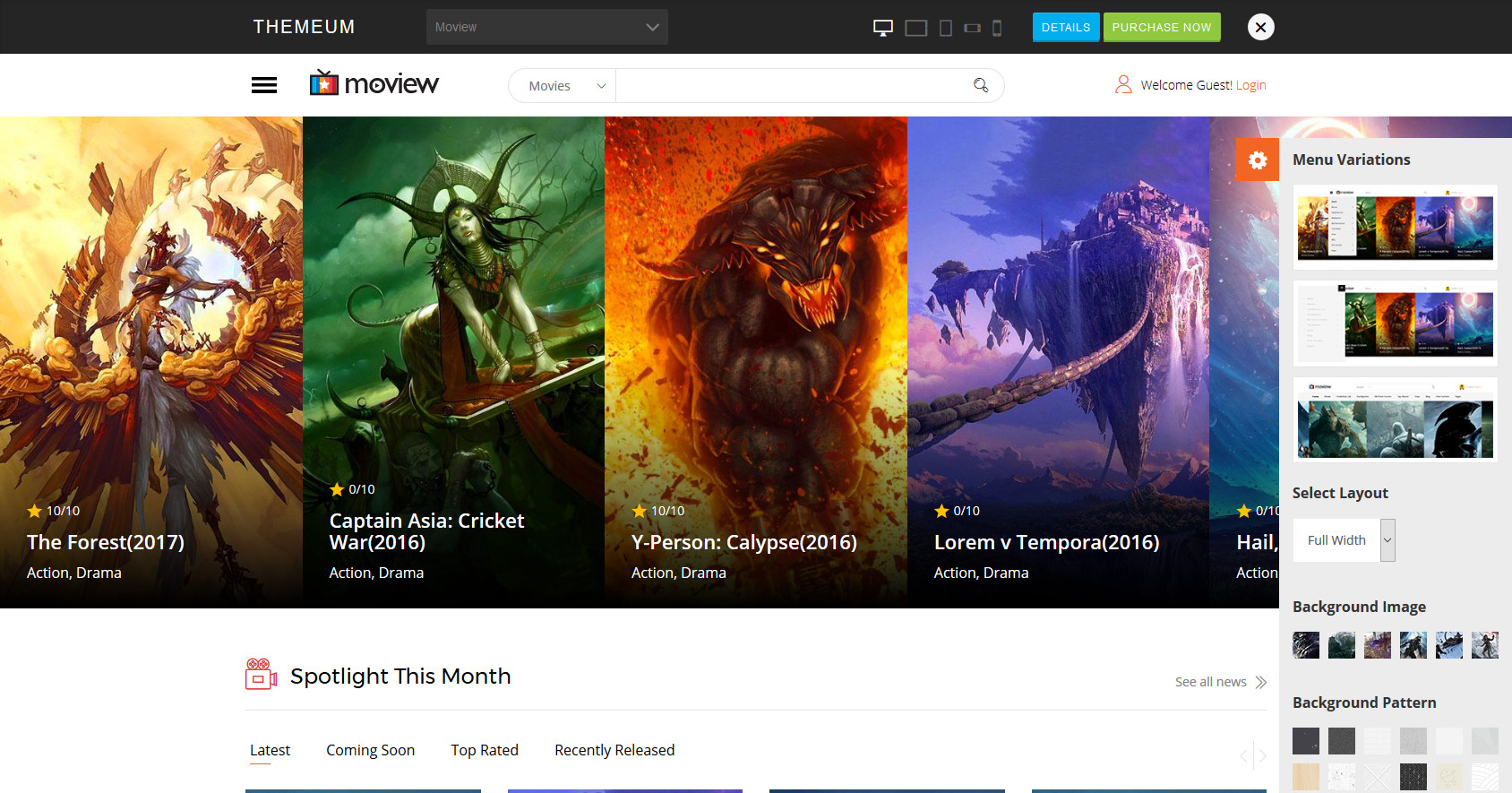The height and width of the screenshot is (793, 1512).
Task: Click the See all news arrow icon
Action: pos(1261,682)
